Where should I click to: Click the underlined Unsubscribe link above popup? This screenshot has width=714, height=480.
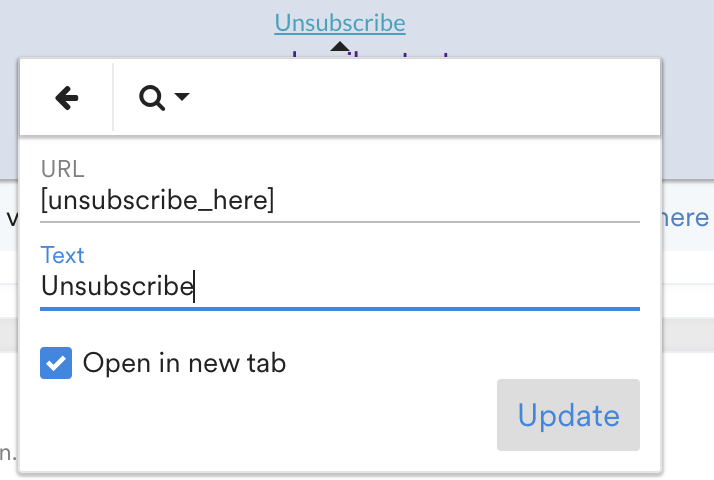(340, 23)
